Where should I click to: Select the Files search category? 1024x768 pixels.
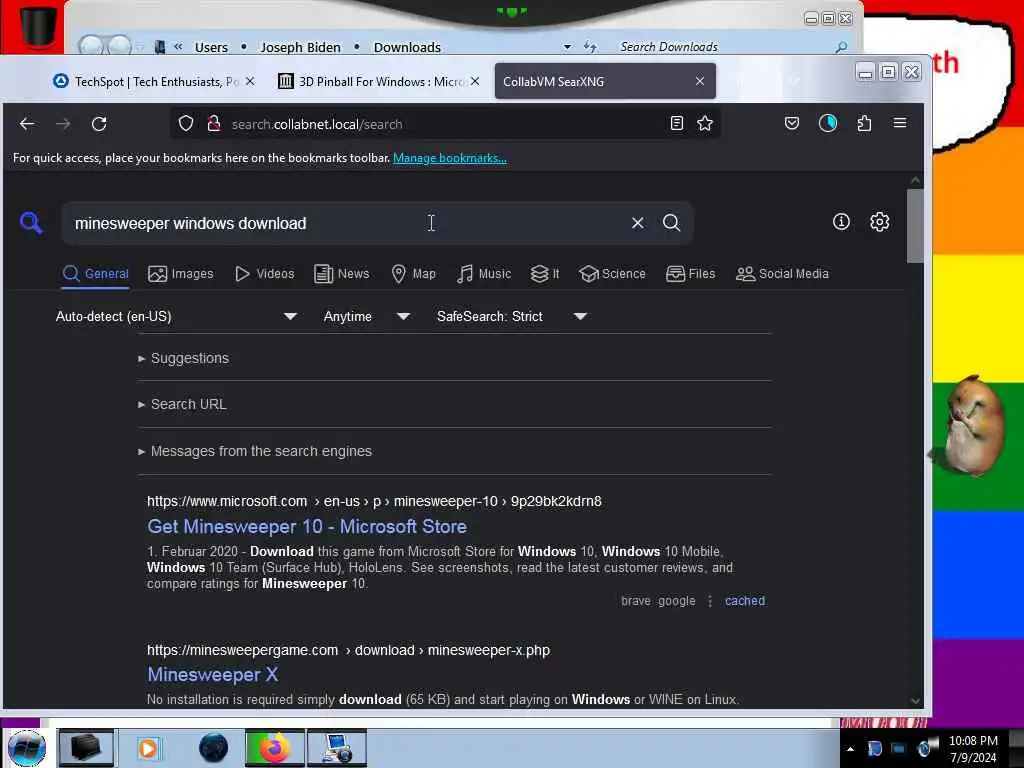(690, 274)
